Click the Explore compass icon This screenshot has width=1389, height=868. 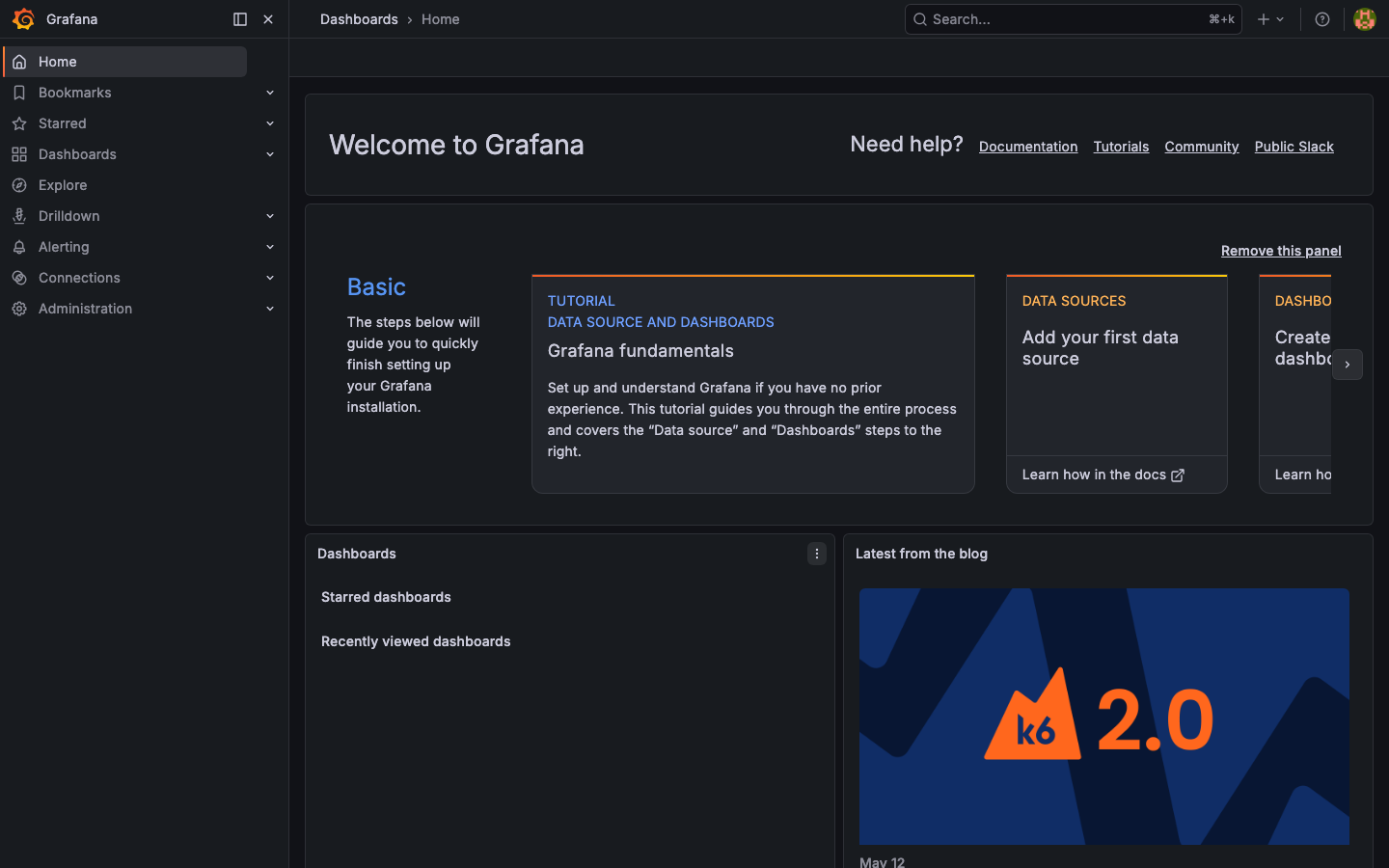19,185
